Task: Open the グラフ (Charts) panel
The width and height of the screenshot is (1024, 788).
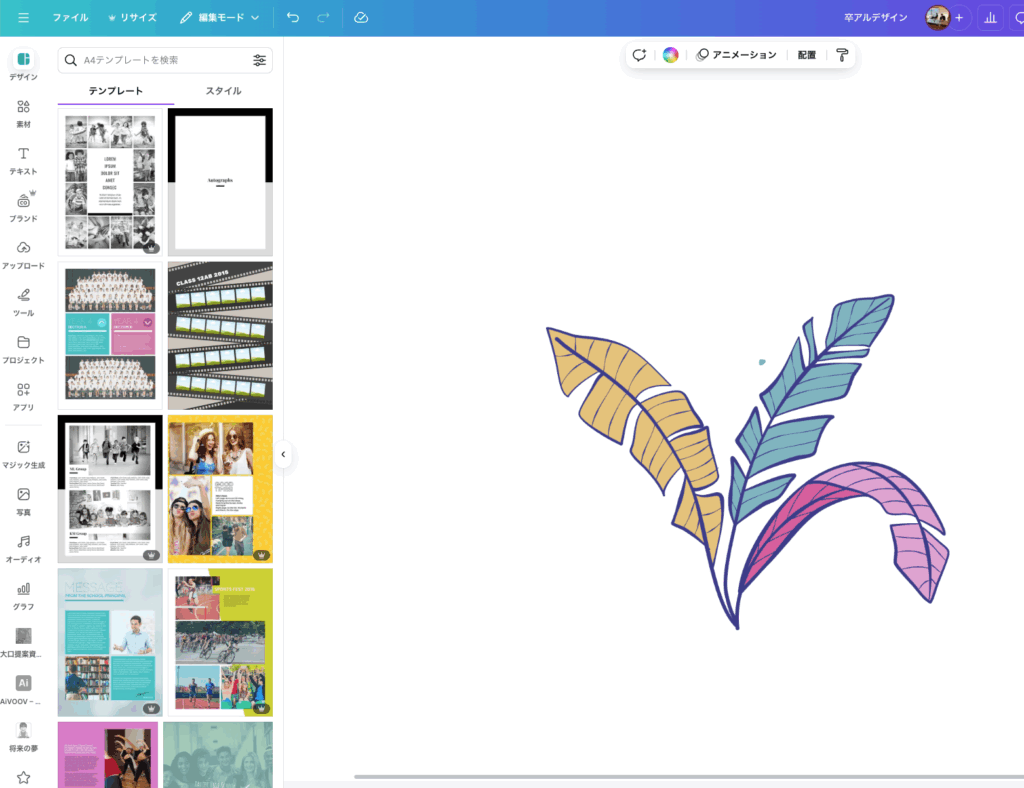Action: coord(23,595)
